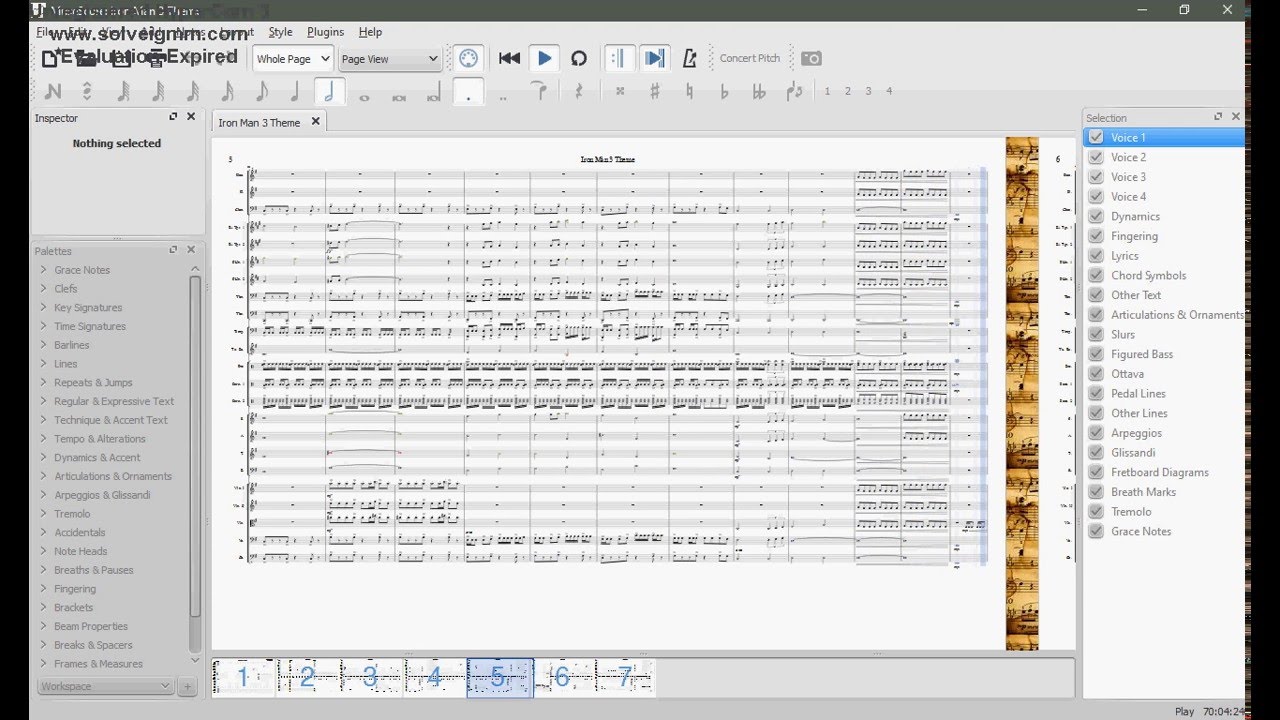Toggle pan score during playback icon

654,58
